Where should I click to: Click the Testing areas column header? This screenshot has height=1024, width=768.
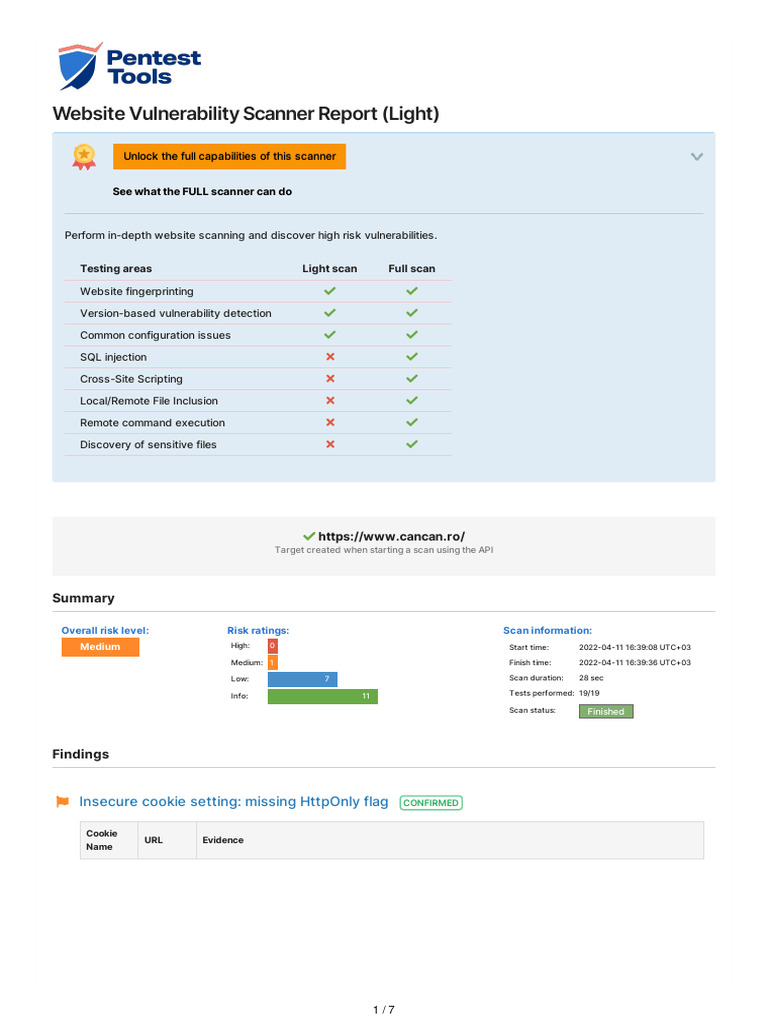pos(116,268)
